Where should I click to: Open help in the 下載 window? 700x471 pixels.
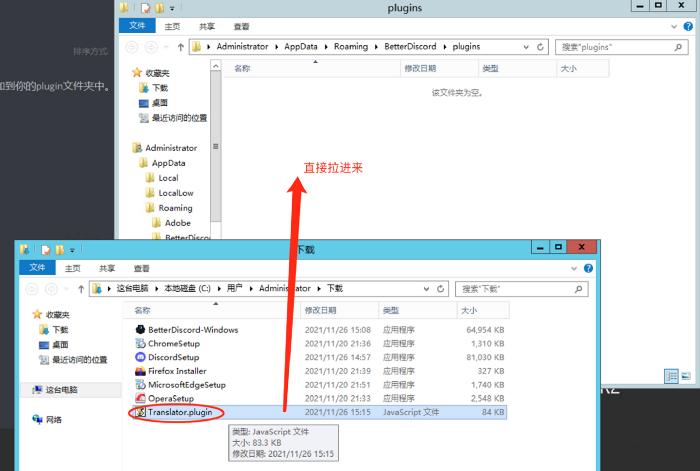point(588,268)
